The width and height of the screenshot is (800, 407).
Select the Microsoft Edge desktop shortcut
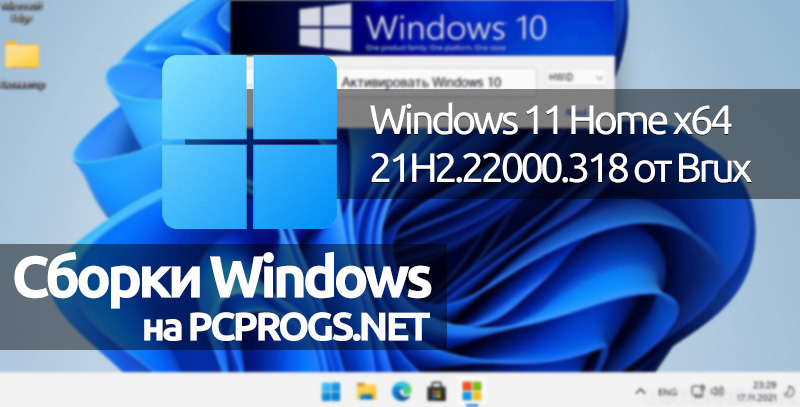(x=20, y=12)
